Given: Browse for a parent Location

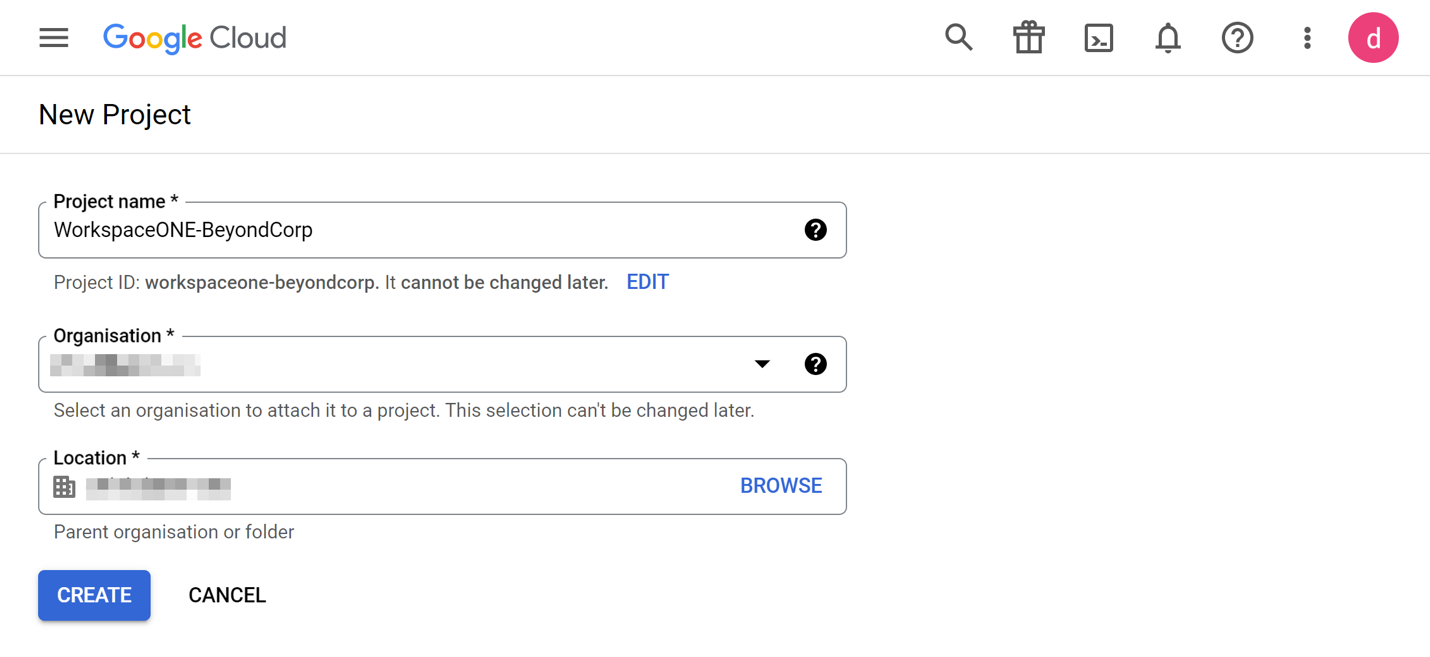Looking at the screenshot, I should click(780, 486).
